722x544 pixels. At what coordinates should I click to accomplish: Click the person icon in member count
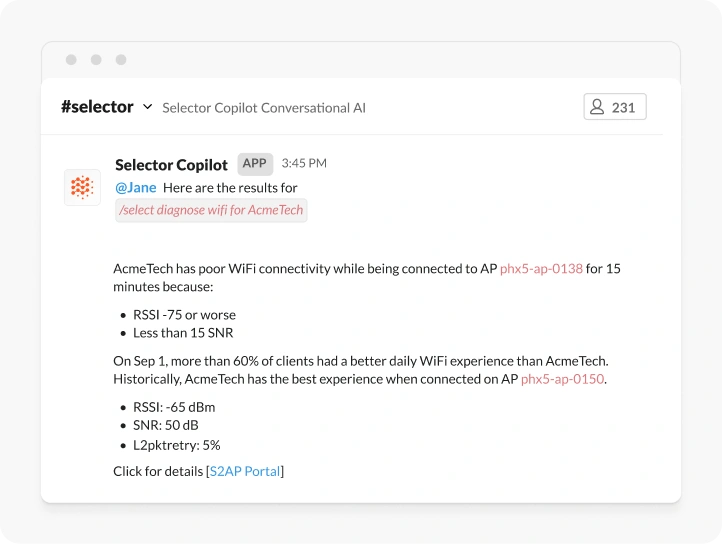[597, 107]
